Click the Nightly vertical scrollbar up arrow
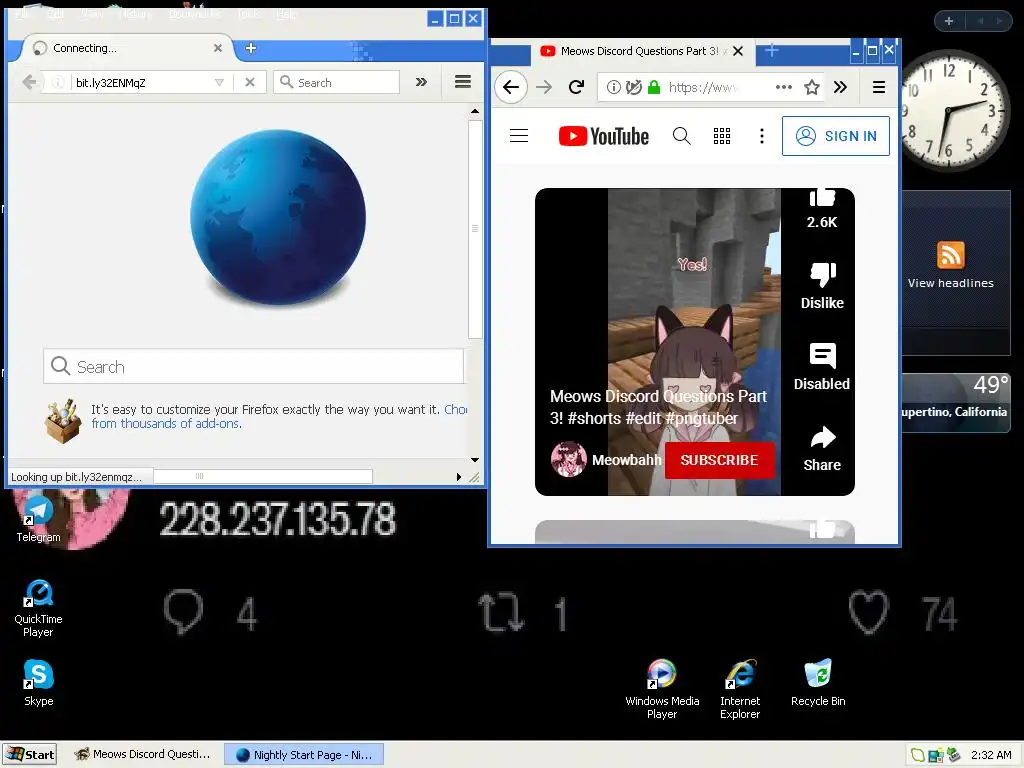Image resolution: width=1024 pixels, height=768 pixels. [475, 112]
